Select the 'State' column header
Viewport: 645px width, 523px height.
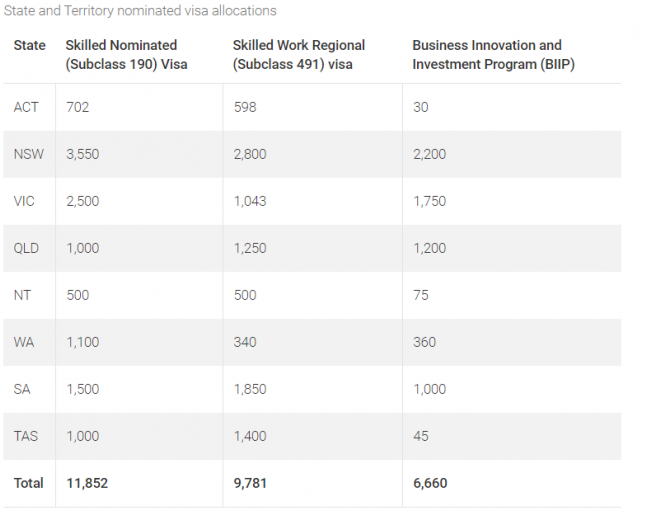(30, 45)
